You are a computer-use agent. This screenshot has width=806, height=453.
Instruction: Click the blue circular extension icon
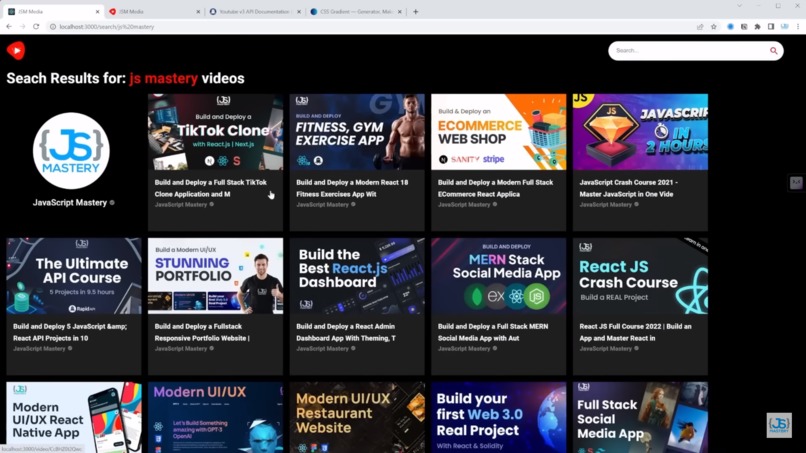730,27
